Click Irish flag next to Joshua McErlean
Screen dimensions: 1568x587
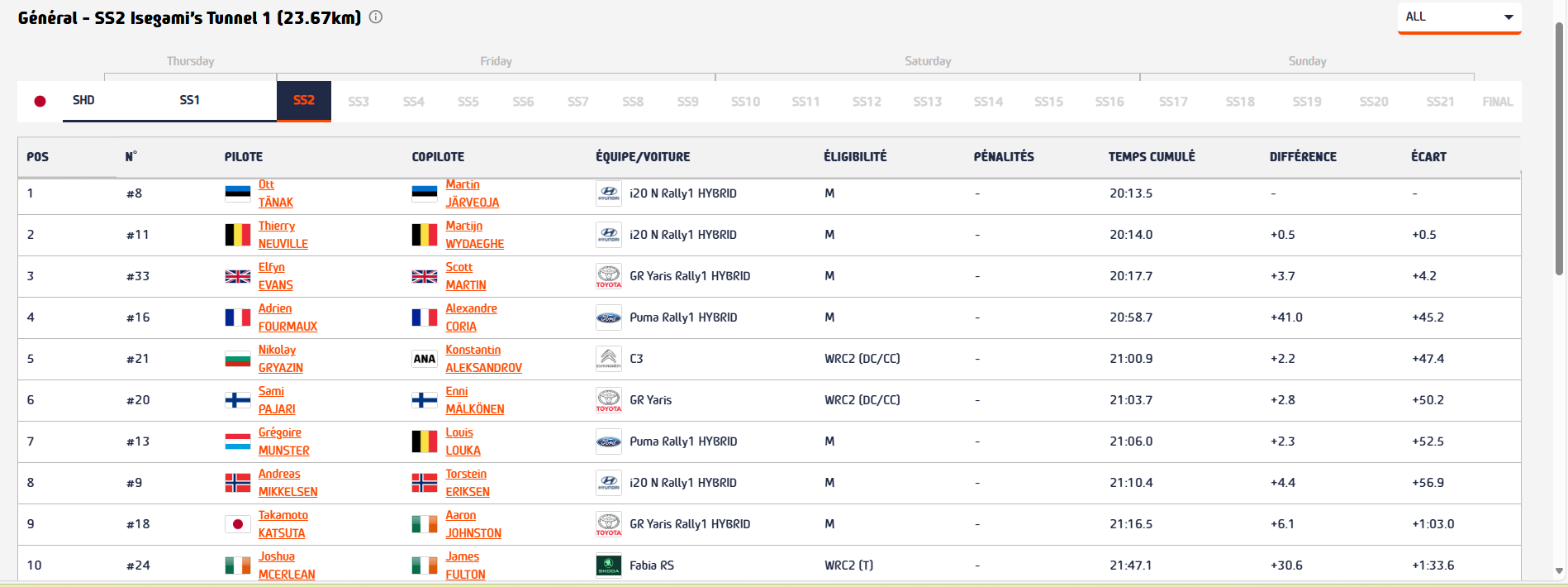coord(238,566)
